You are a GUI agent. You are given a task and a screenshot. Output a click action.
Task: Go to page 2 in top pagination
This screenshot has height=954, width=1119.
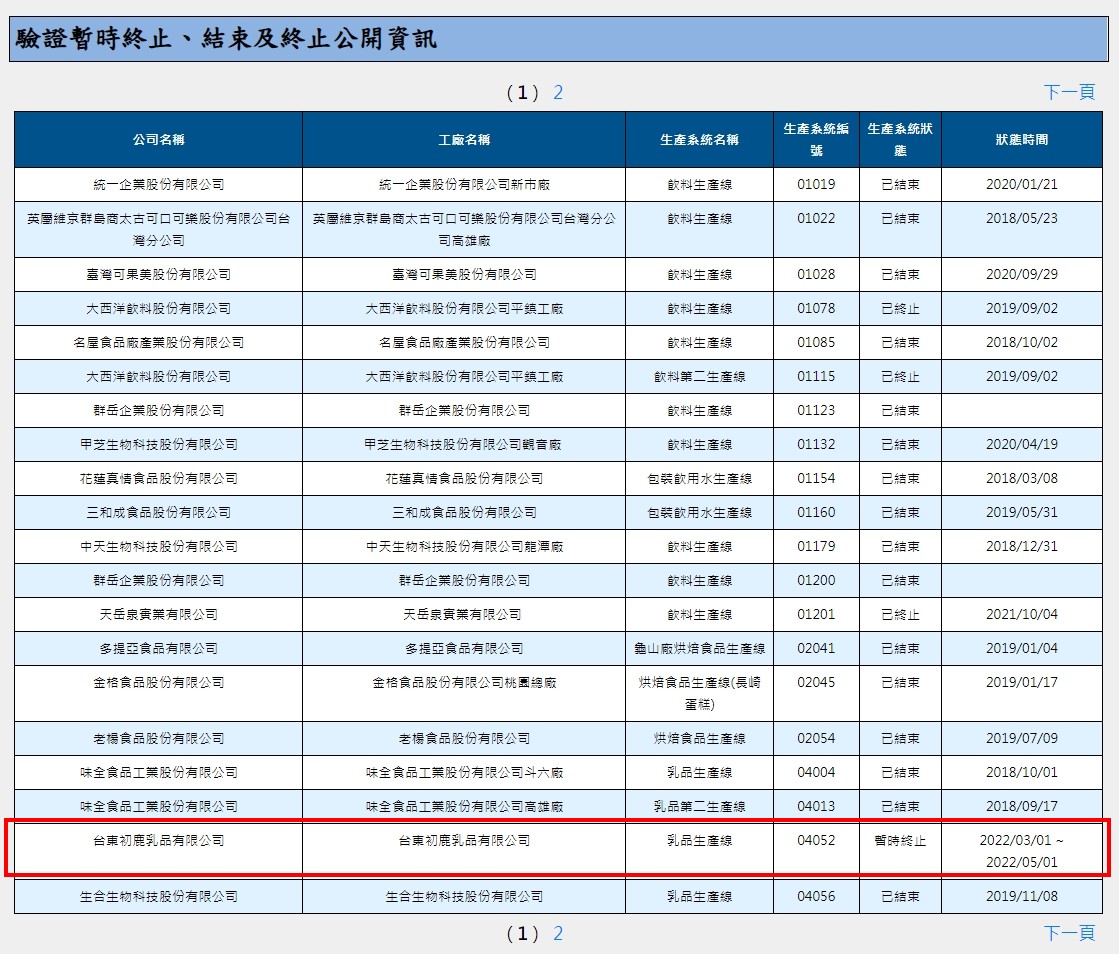(558, 92)
